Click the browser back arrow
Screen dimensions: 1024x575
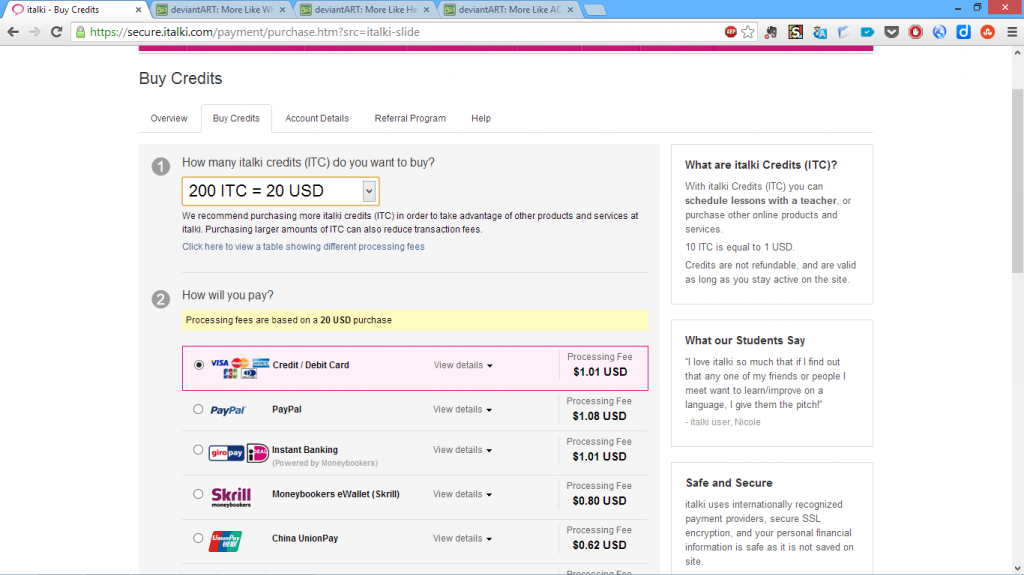(13, 32)
